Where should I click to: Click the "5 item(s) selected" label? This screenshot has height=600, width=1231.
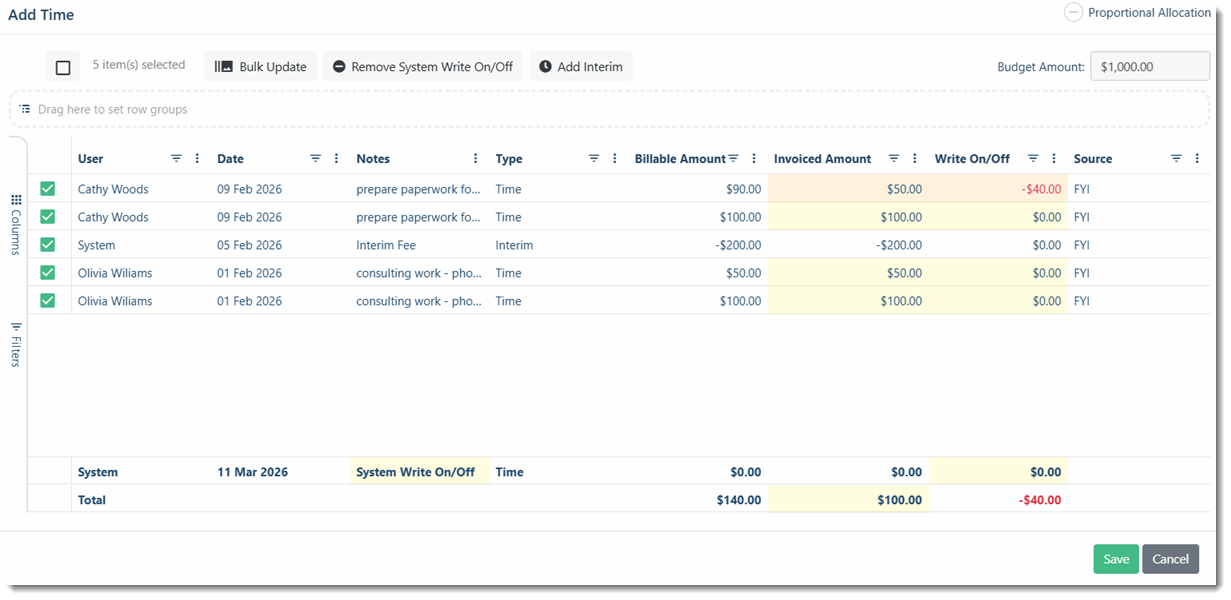tap(139, 65)
